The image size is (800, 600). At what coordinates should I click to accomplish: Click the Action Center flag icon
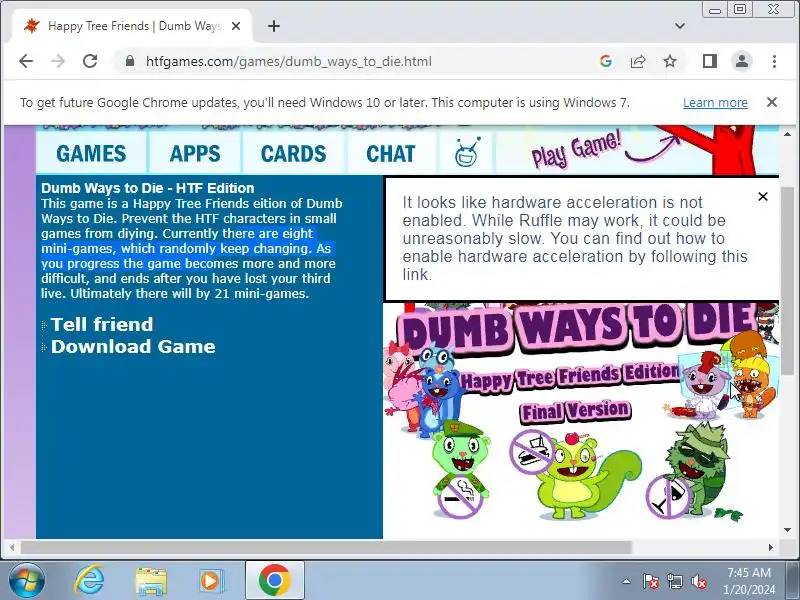point(651,581)
